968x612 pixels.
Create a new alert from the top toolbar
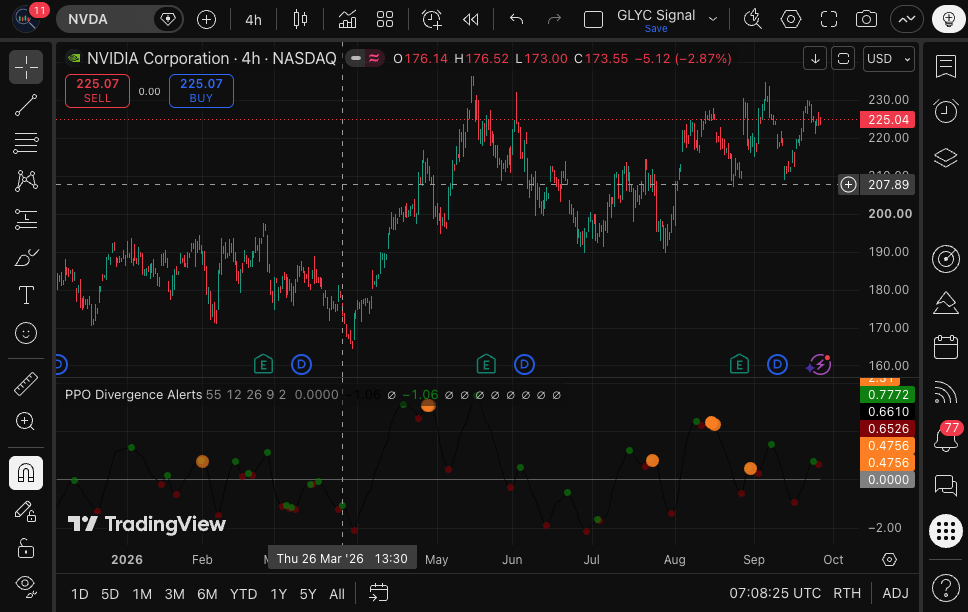coord(432,19)
